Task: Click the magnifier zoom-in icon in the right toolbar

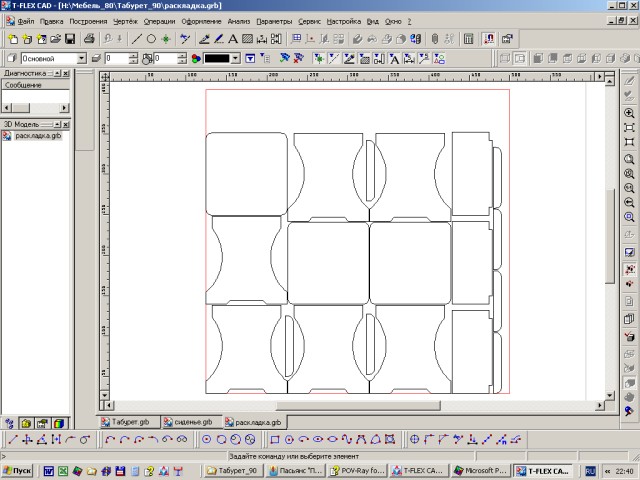Action: pyautogui.click(x=629, y=113)
